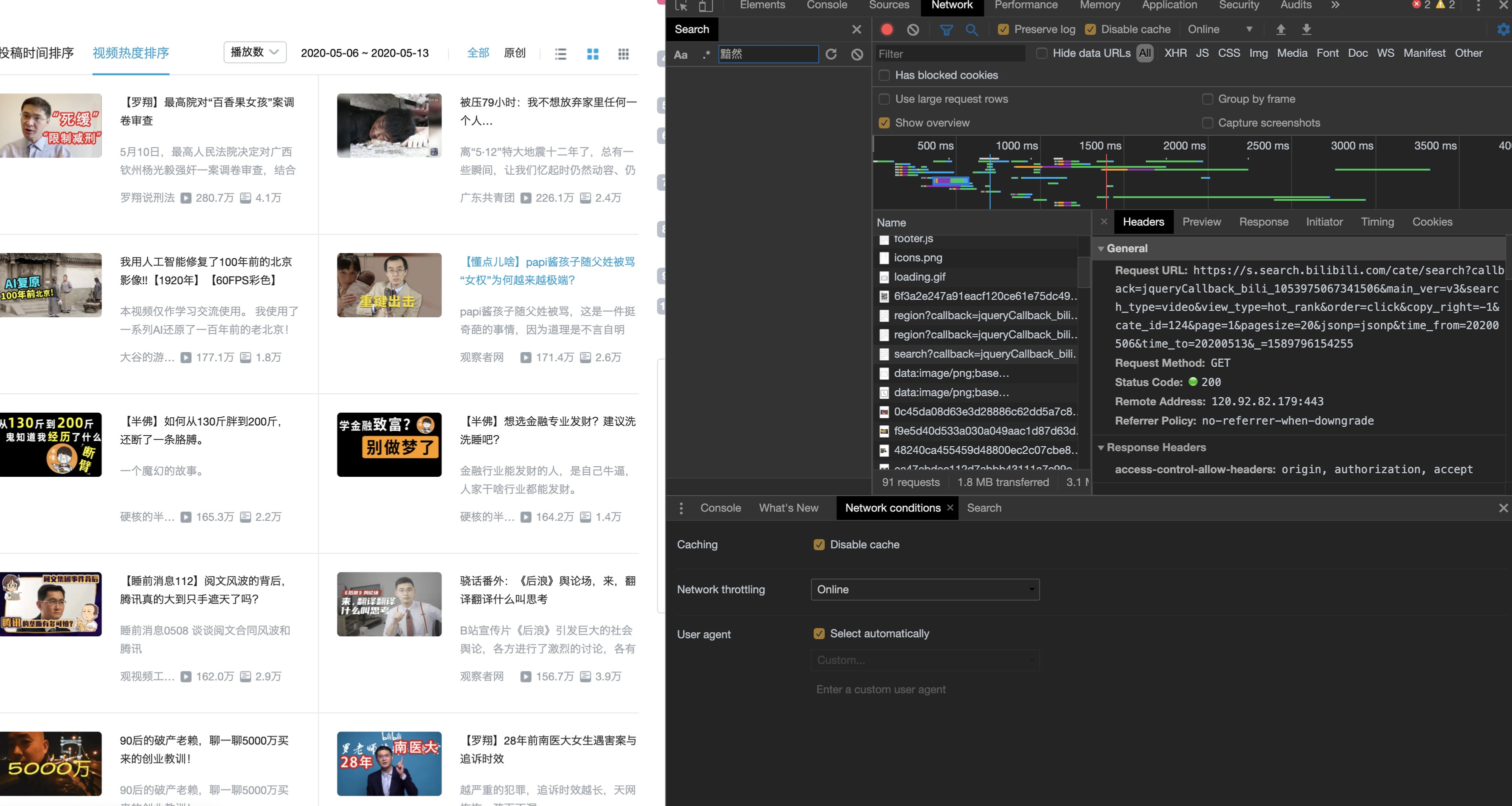This screenshot has height=806, width=1512.
Task: Toggle the device toolbar icon
Action: tap(705, 6)
